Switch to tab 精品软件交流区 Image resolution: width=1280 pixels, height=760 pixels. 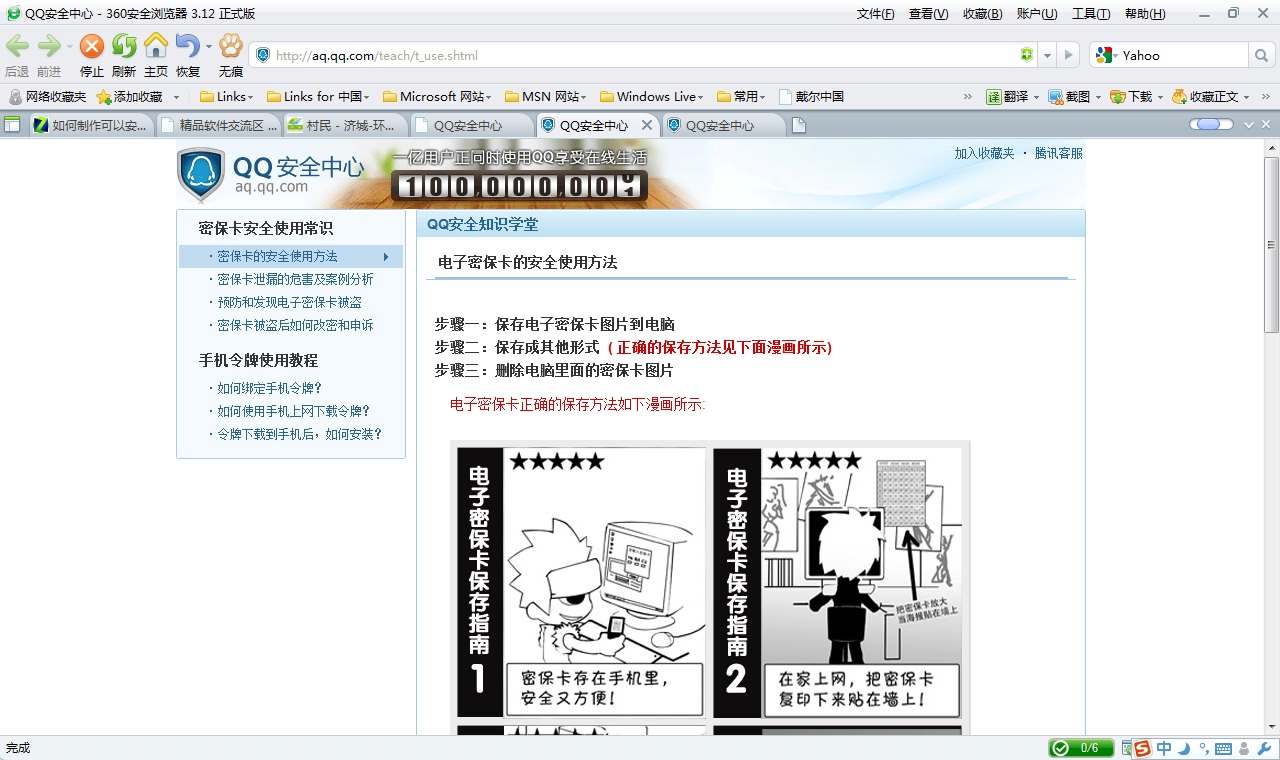218,125
